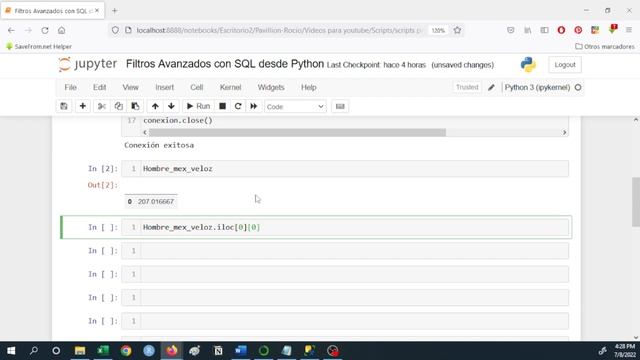Move selected cell down arrow
This screenshot has width=640, height=360.
click(x=171, y=107)
